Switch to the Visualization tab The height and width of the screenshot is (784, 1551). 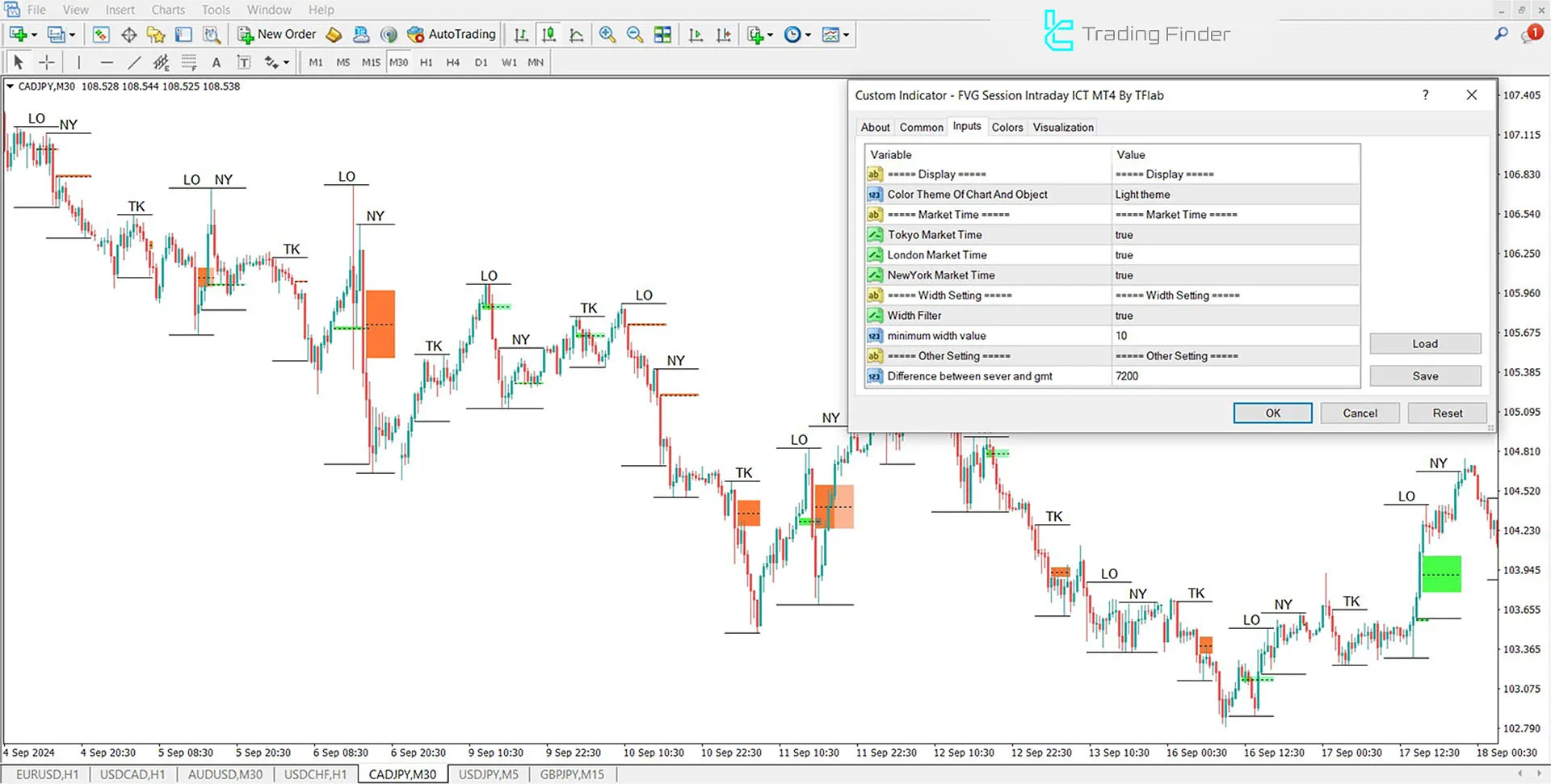(x=1063, y=128)
